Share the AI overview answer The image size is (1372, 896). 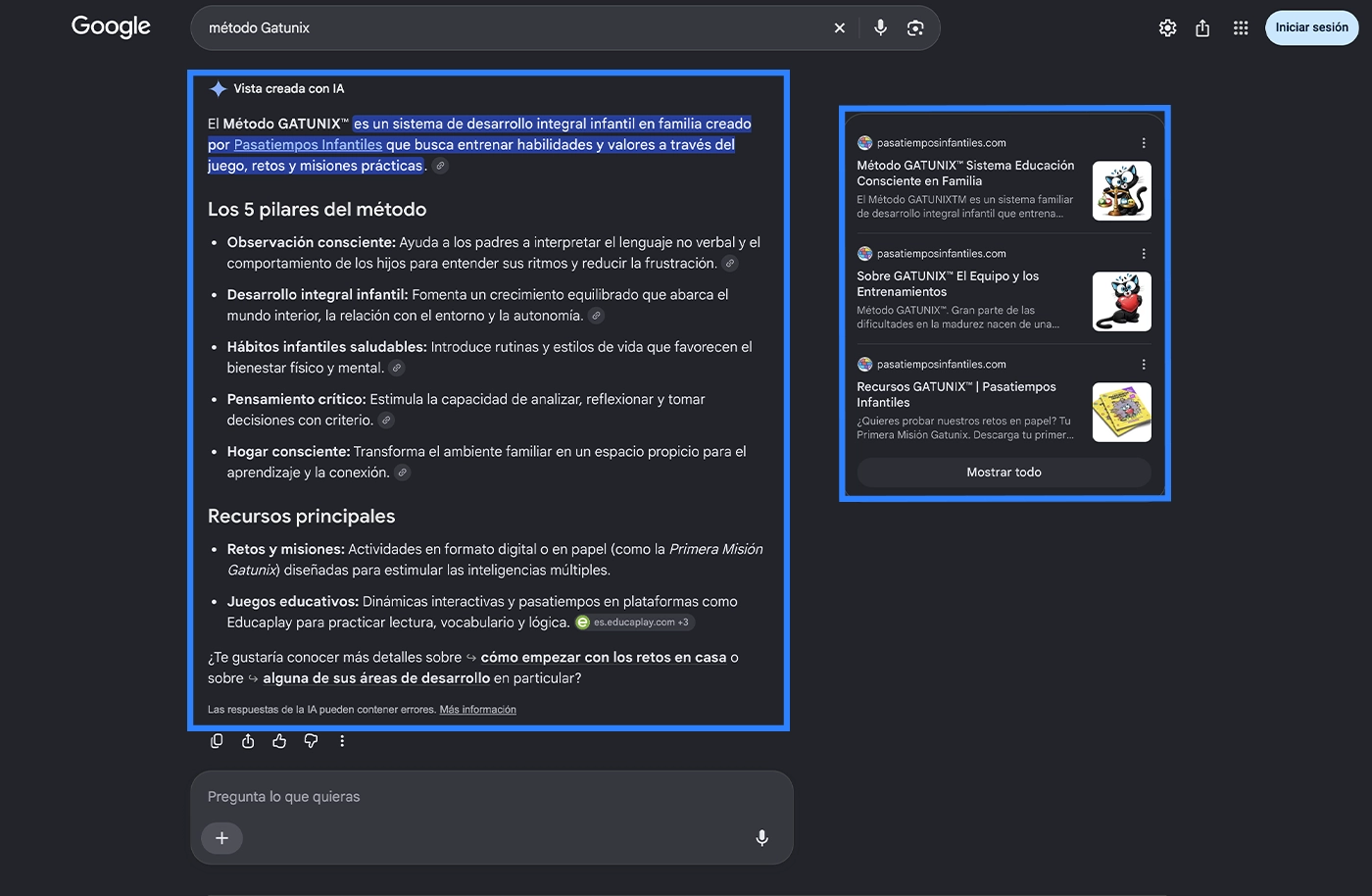coord(248,741)
